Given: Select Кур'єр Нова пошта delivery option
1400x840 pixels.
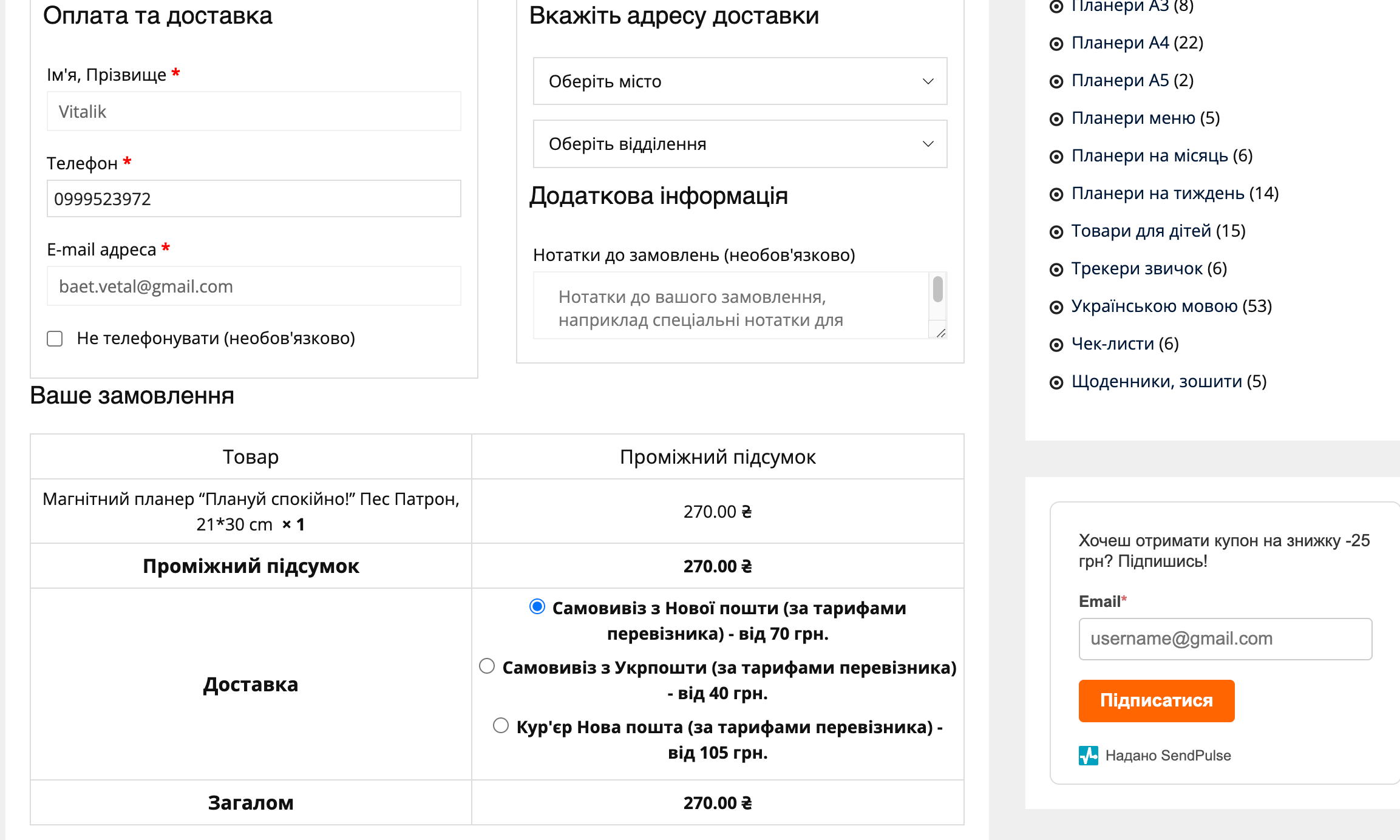Looking at the screenshot, I should [501, 726].
